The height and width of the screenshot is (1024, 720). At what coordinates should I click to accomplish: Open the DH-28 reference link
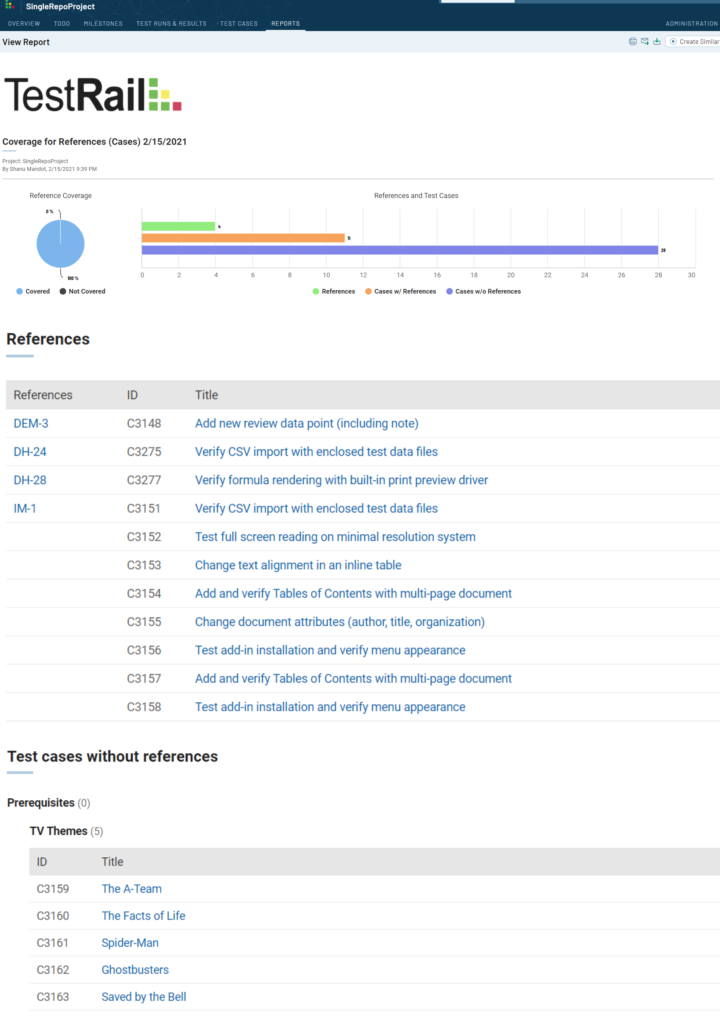[x=30, y=480]
